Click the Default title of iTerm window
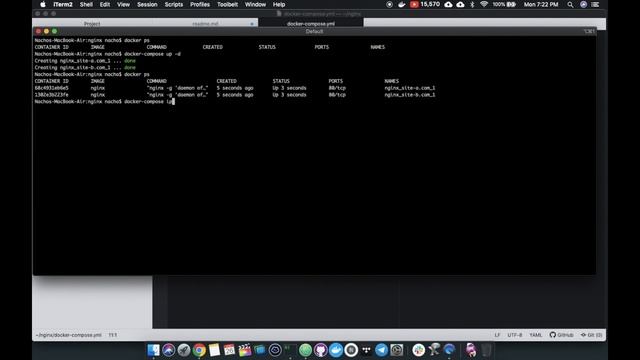640x360 pixels. (x=314, y=31)
